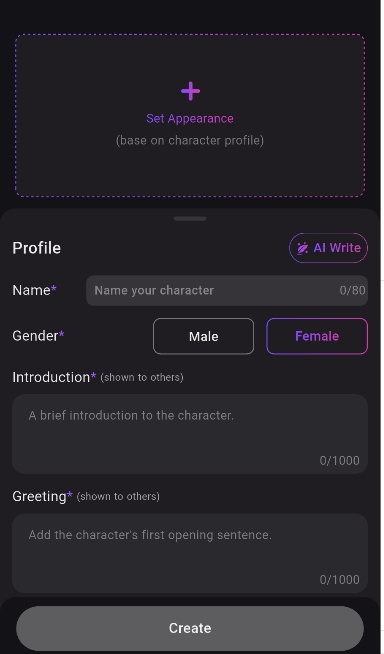Click the Gender field label
This screenshot has height=654, width=384.
38,336
